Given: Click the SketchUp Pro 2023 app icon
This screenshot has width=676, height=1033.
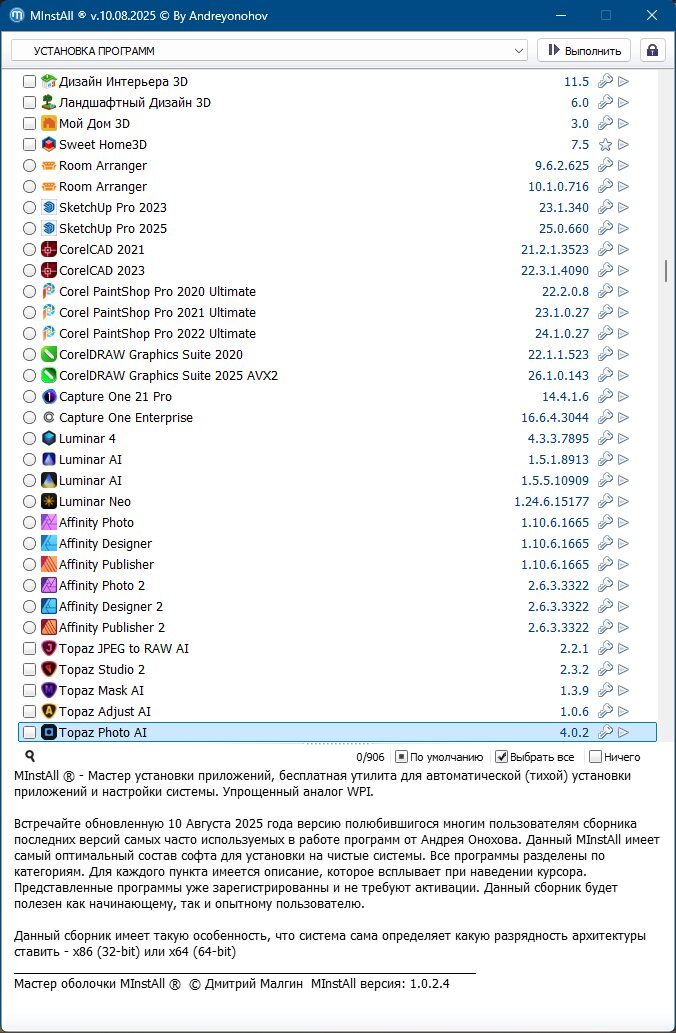Looking at the screenshot, I should [49, 208].
